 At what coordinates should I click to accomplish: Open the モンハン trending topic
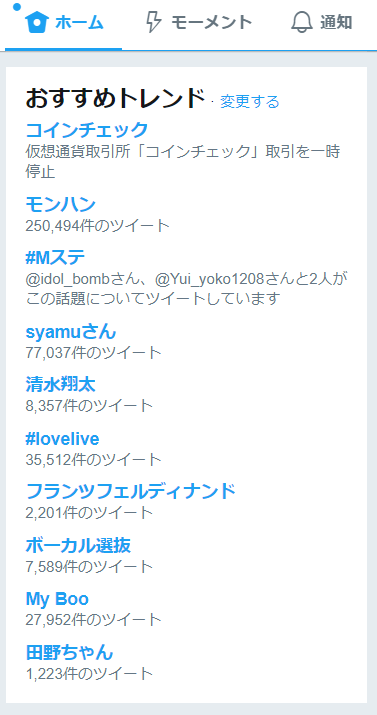coord(60,204)
